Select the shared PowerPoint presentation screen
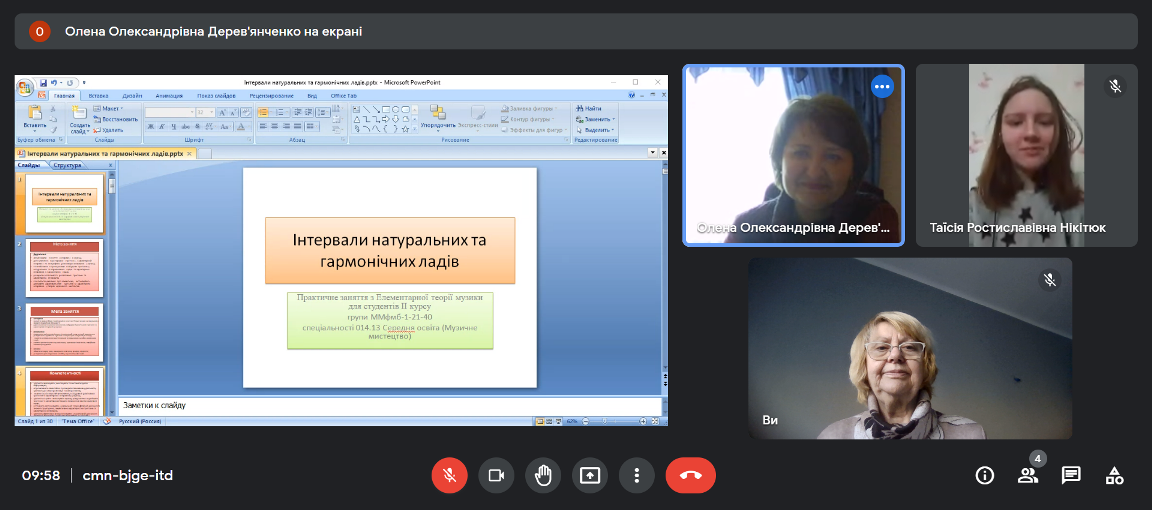Image resolution: width=1152 pixels, height=510 pixels. pyautogui.click(x=341, y=250)
